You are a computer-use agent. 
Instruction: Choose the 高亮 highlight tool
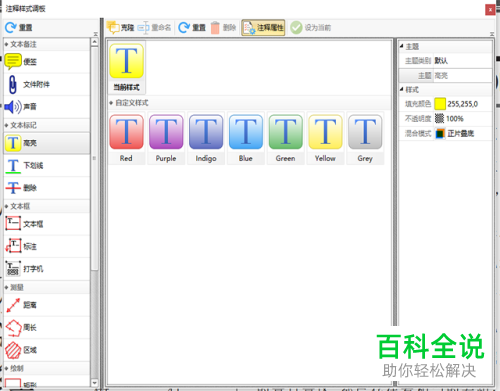tap(47, 143)
